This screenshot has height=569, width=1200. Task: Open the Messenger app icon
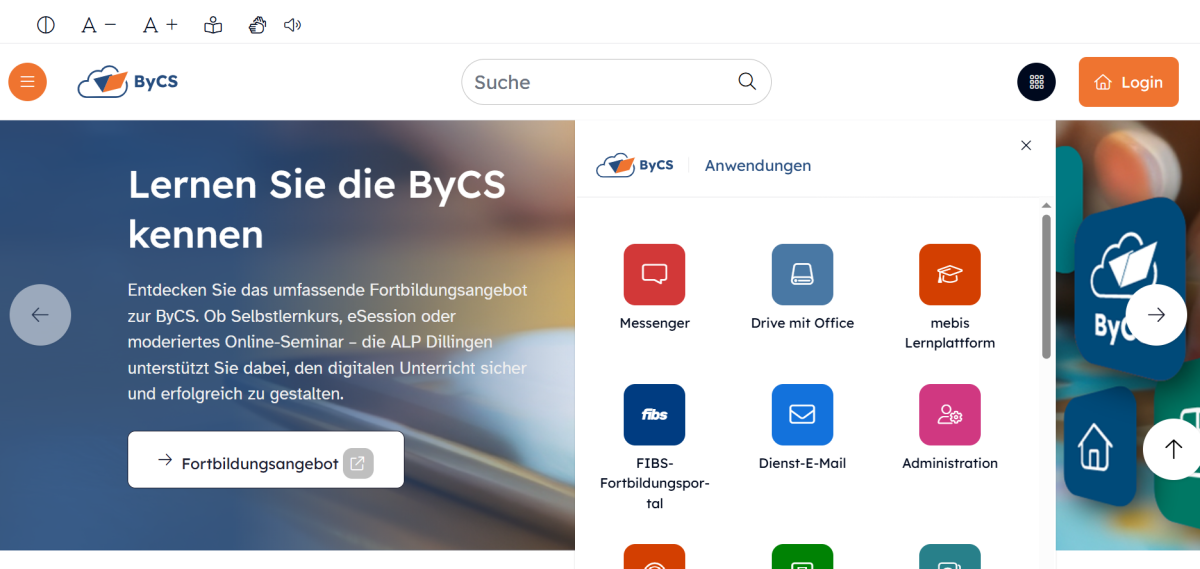point(654,275)
